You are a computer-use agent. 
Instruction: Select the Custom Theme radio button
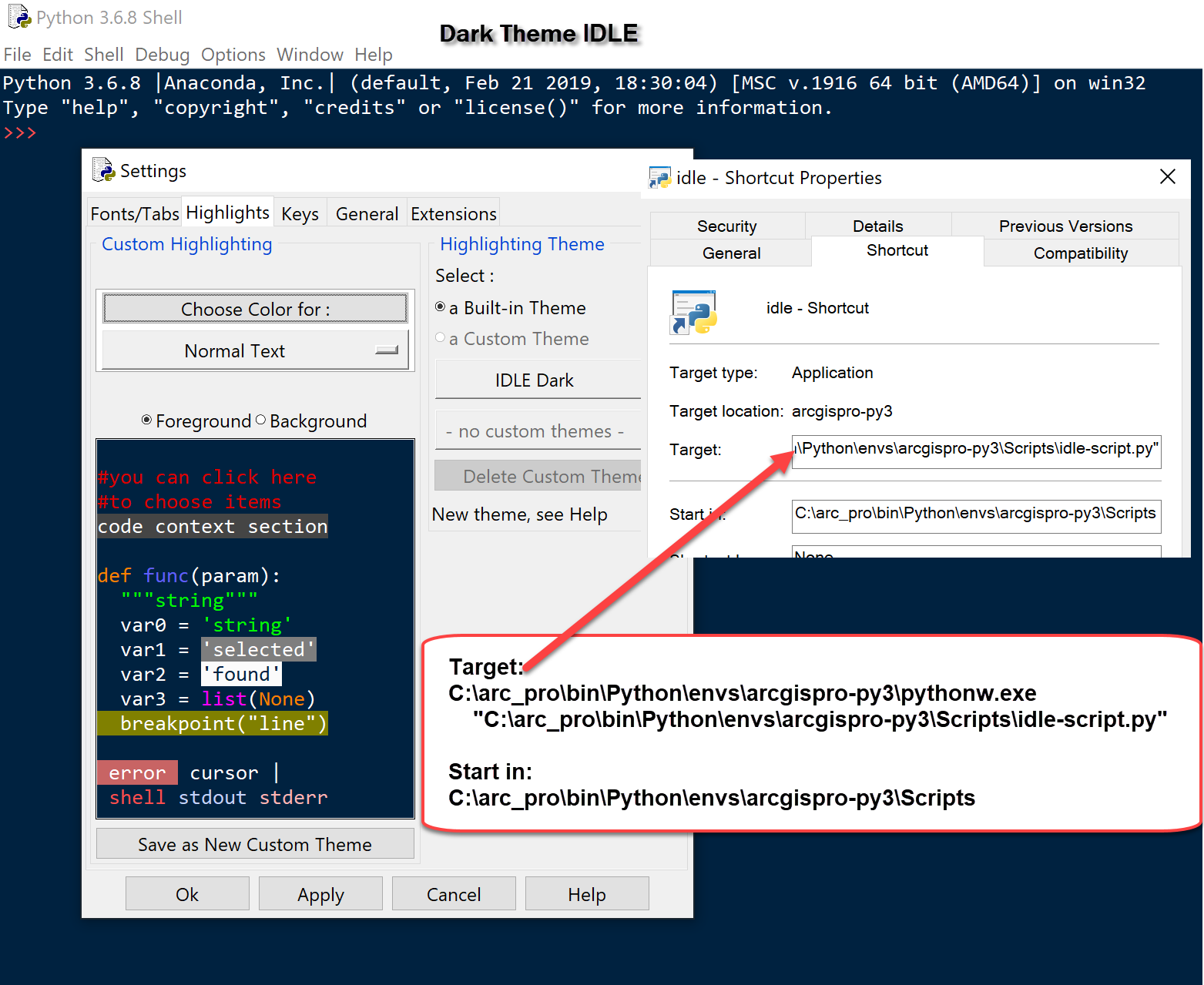click(x=441, y=337)
